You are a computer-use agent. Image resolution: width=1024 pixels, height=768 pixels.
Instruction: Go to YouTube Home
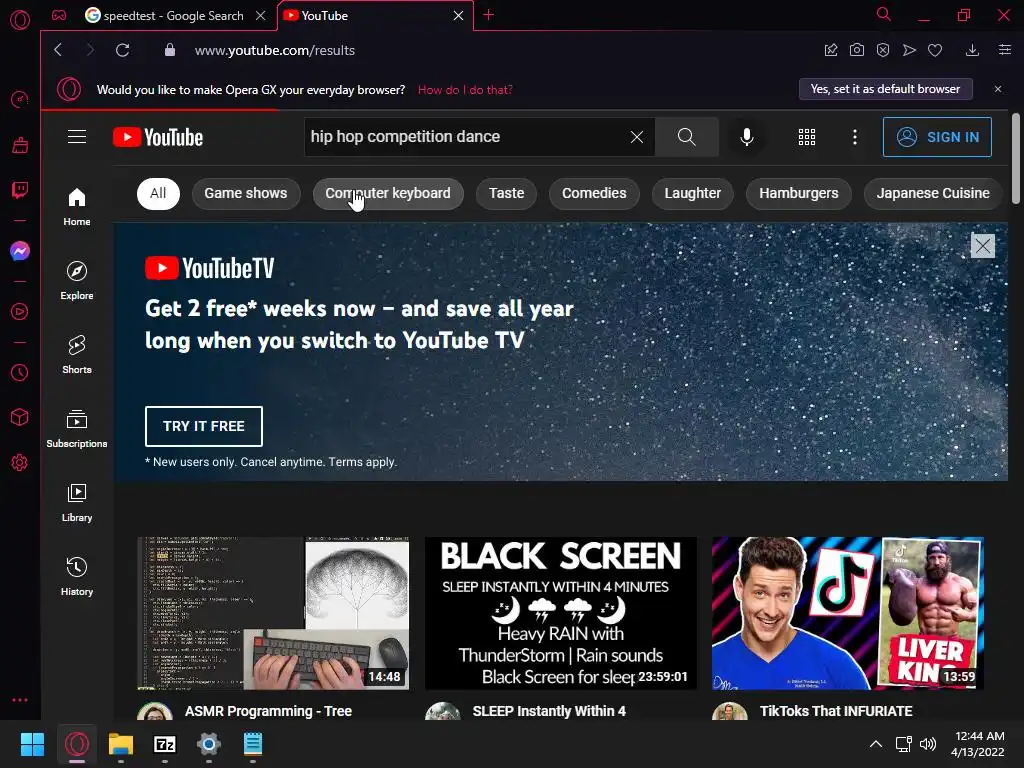click(77, 206)
